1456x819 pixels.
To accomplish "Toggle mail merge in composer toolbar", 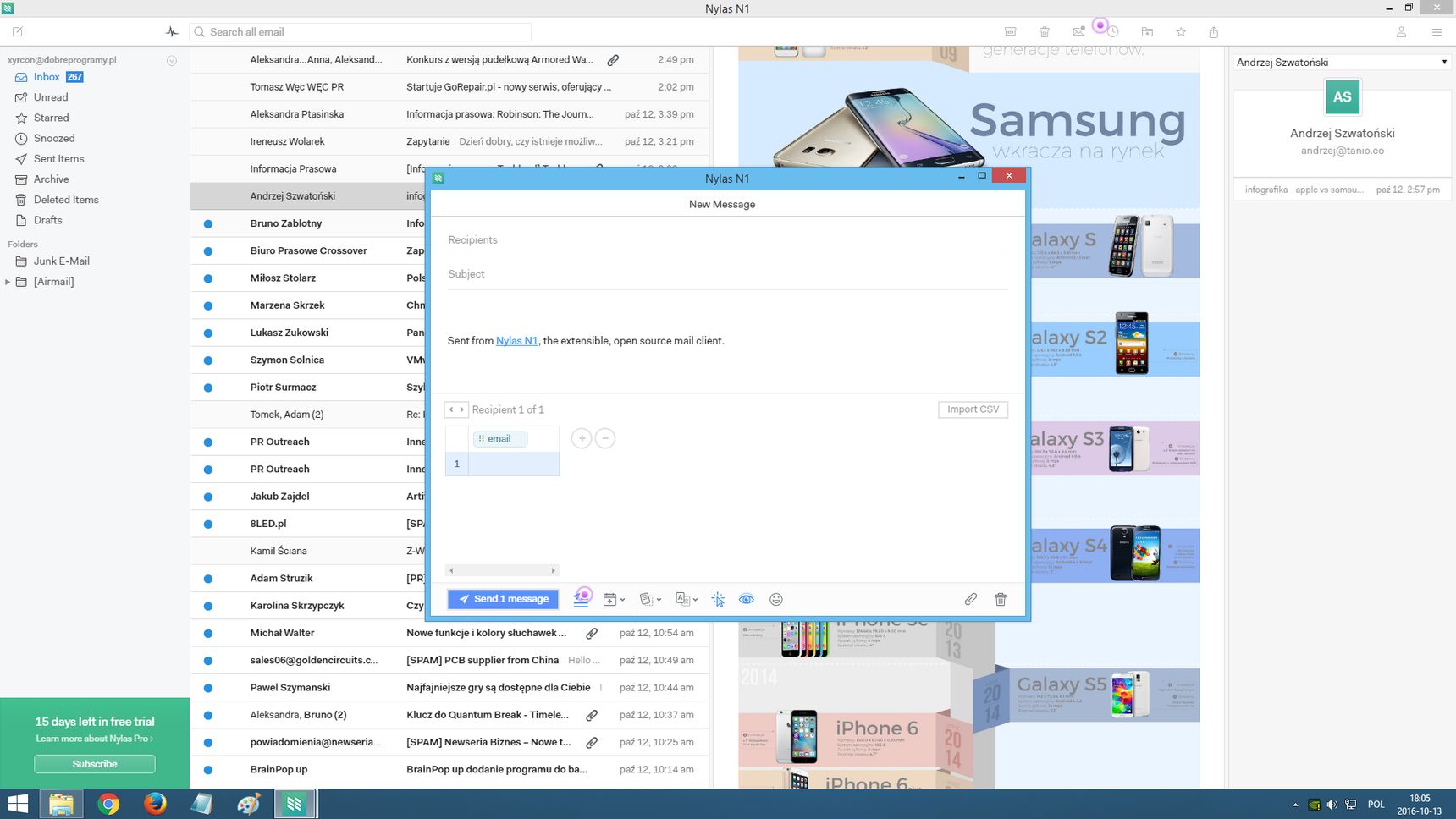I will click(x=582, y=598).
